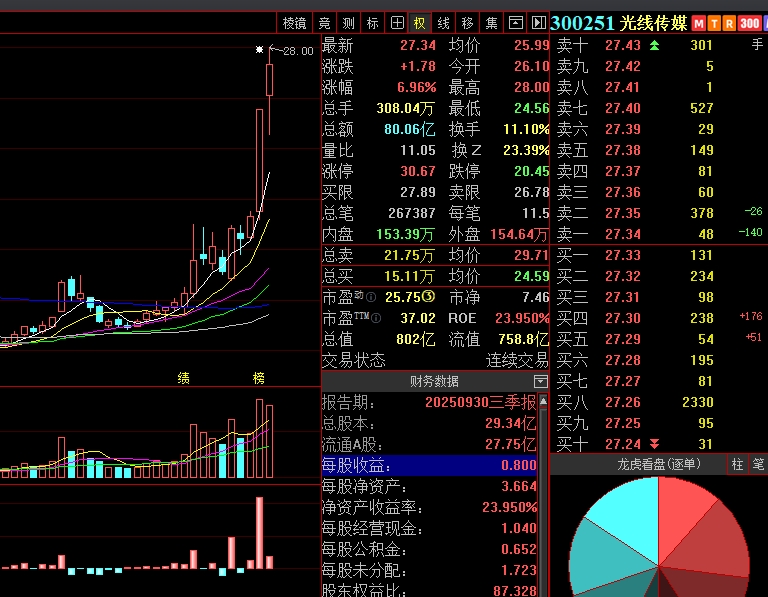Screen dimensions: 768x597
Task: Select the stock title 300251 光线传媒
Action: pos(619,23)
